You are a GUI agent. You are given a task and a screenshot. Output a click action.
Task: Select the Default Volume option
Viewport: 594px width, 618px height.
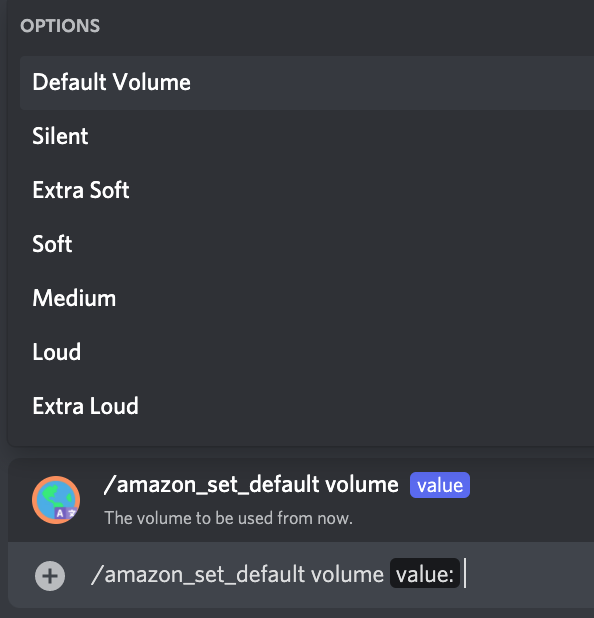click(307, 82)
